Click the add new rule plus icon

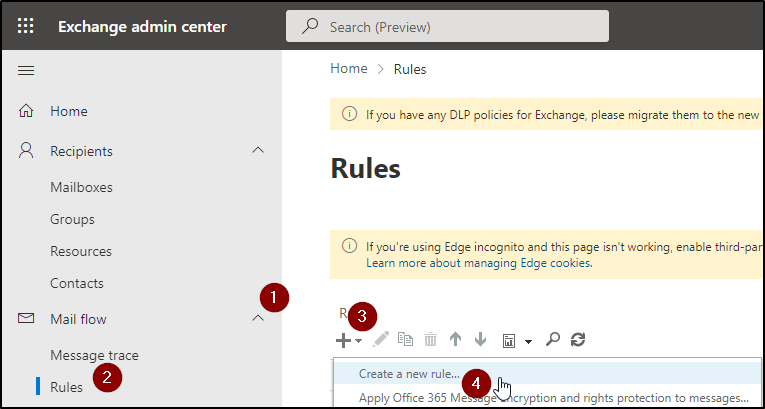pyautogui.click(x=344, y=340)
